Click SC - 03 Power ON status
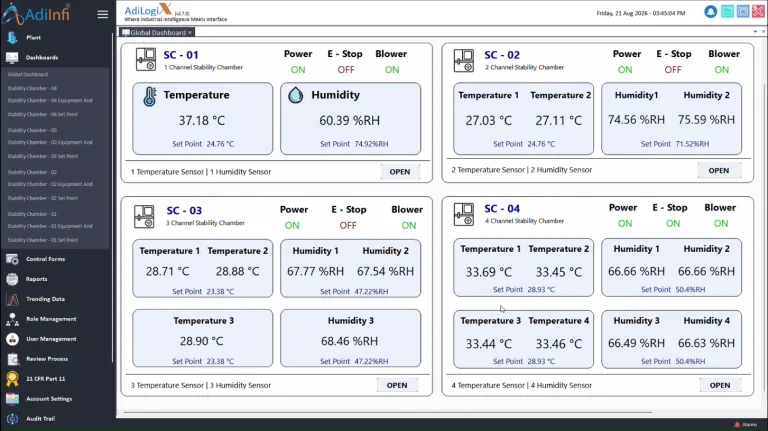768x431 pixels. pos(292,225)
